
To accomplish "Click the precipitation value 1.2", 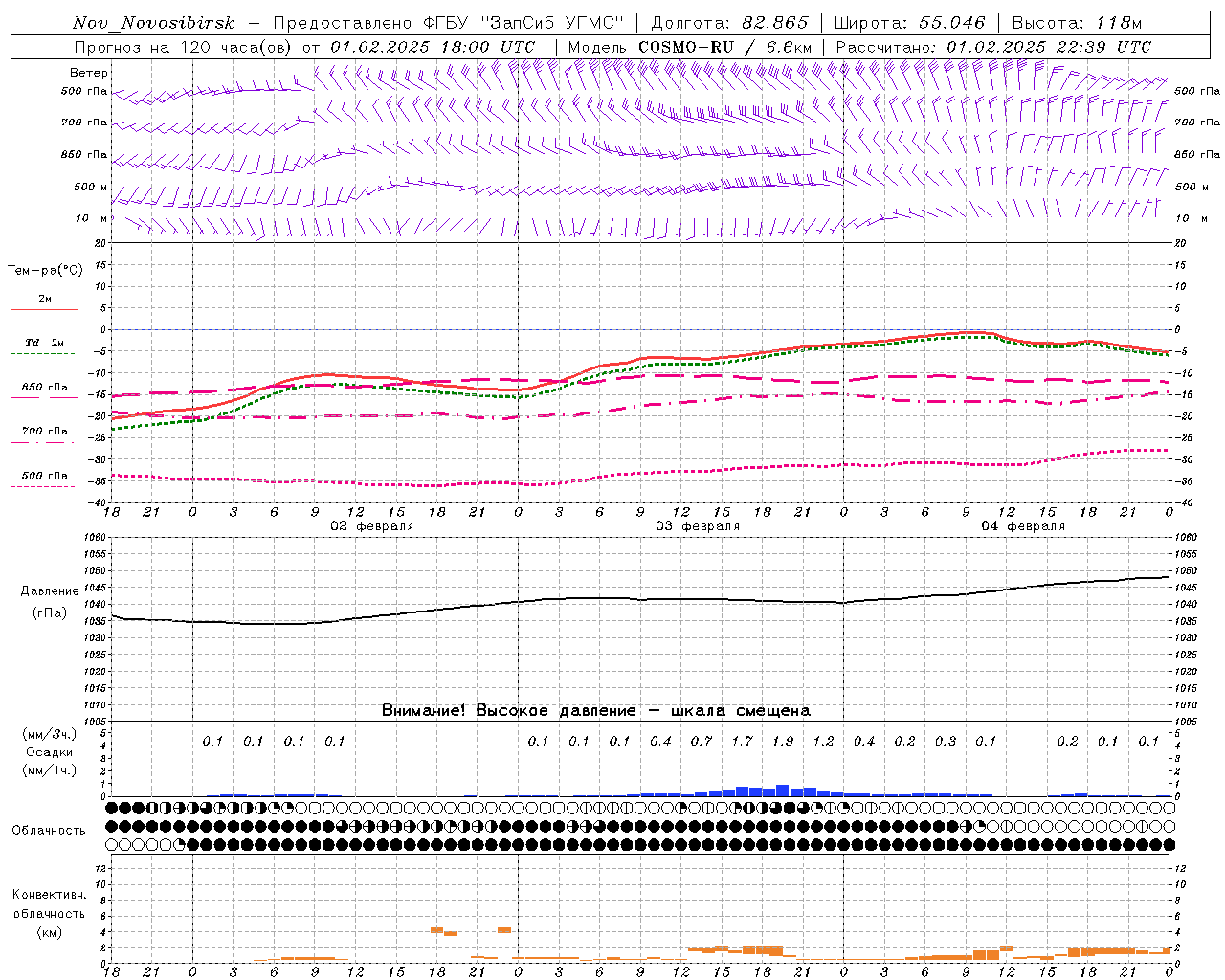I will tap(823, 742).
